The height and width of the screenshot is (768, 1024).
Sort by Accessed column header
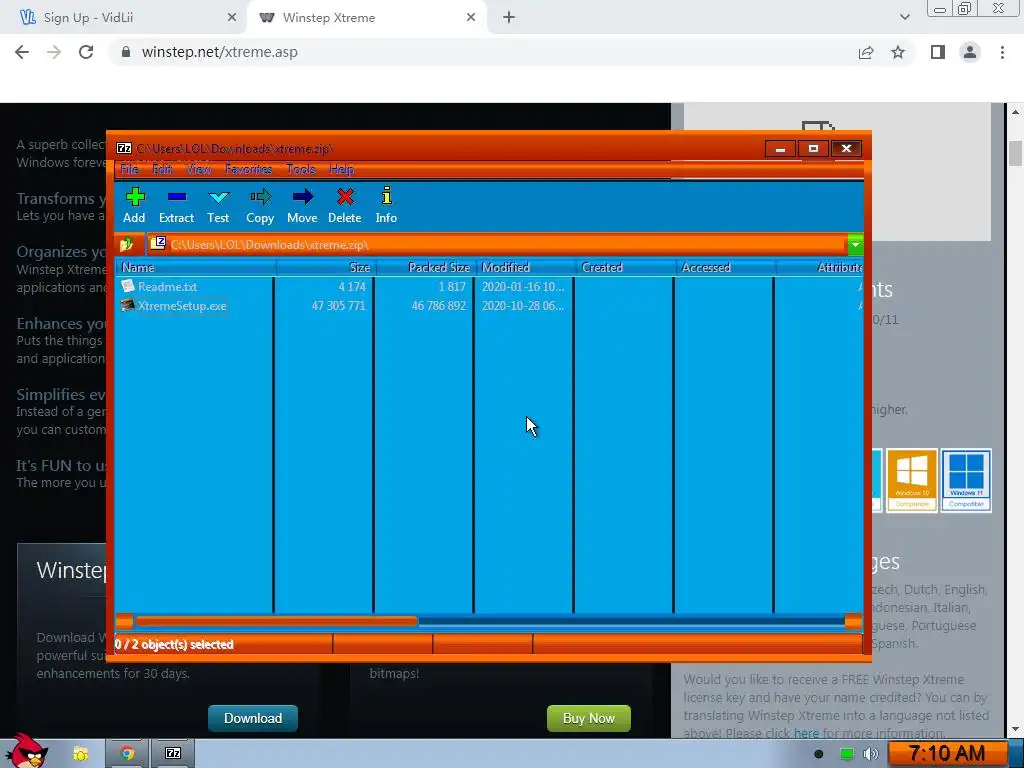click(726, 268)
